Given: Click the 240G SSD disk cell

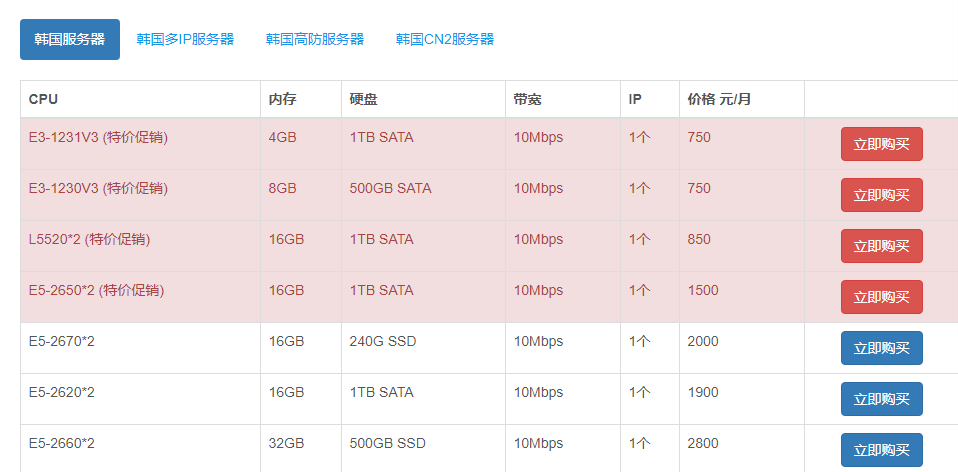Looking at the screenshot, I should click(x=383, y=341).
